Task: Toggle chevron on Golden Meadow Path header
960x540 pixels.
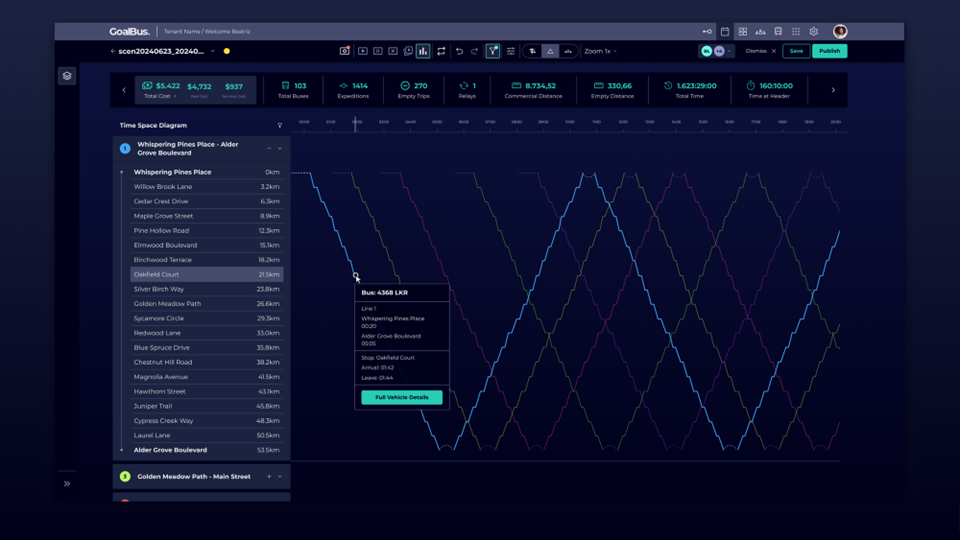Action: coord(280,476)
